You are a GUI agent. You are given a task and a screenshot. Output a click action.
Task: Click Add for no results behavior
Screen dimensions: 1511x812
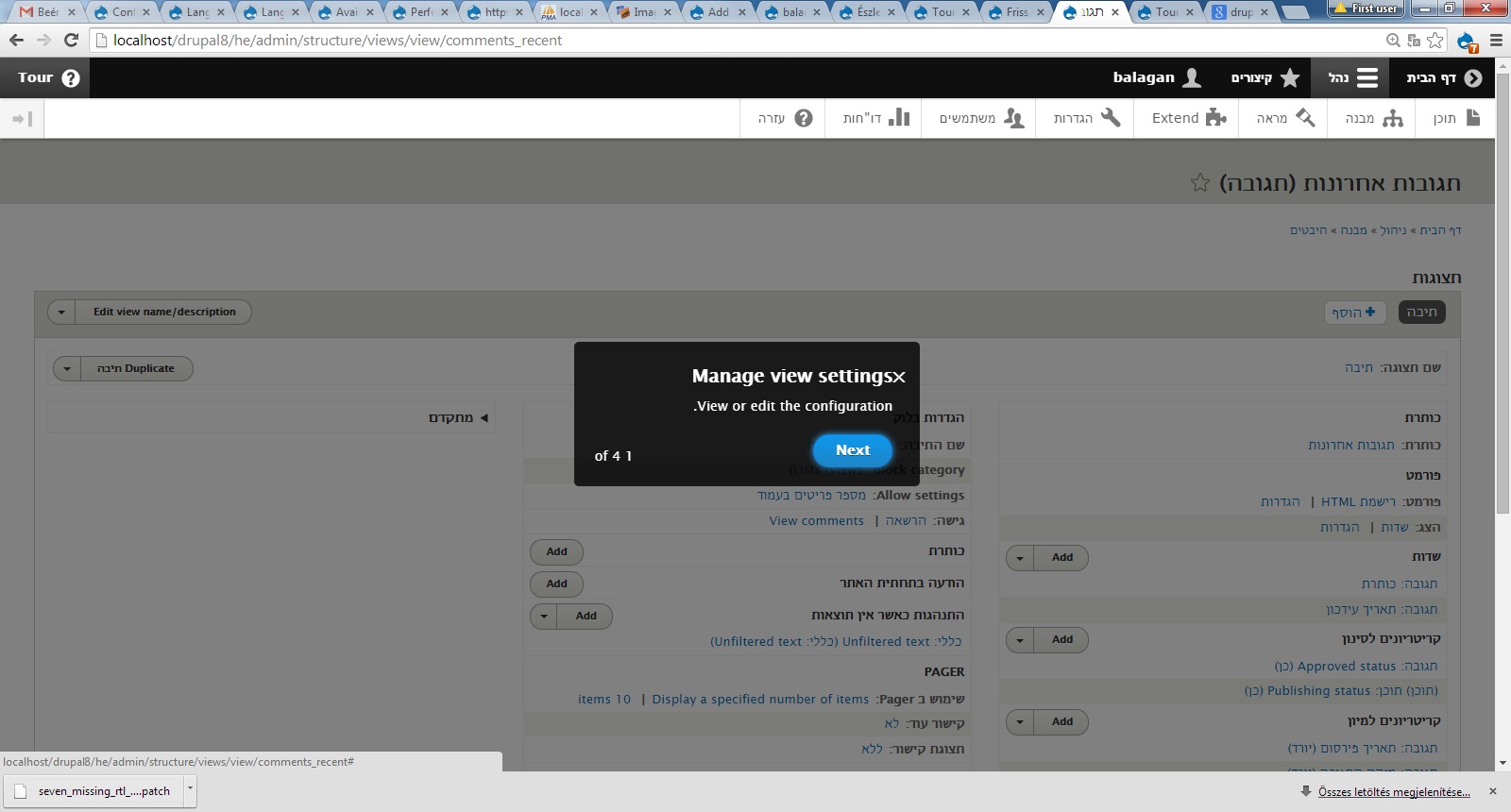click(586, 617)
